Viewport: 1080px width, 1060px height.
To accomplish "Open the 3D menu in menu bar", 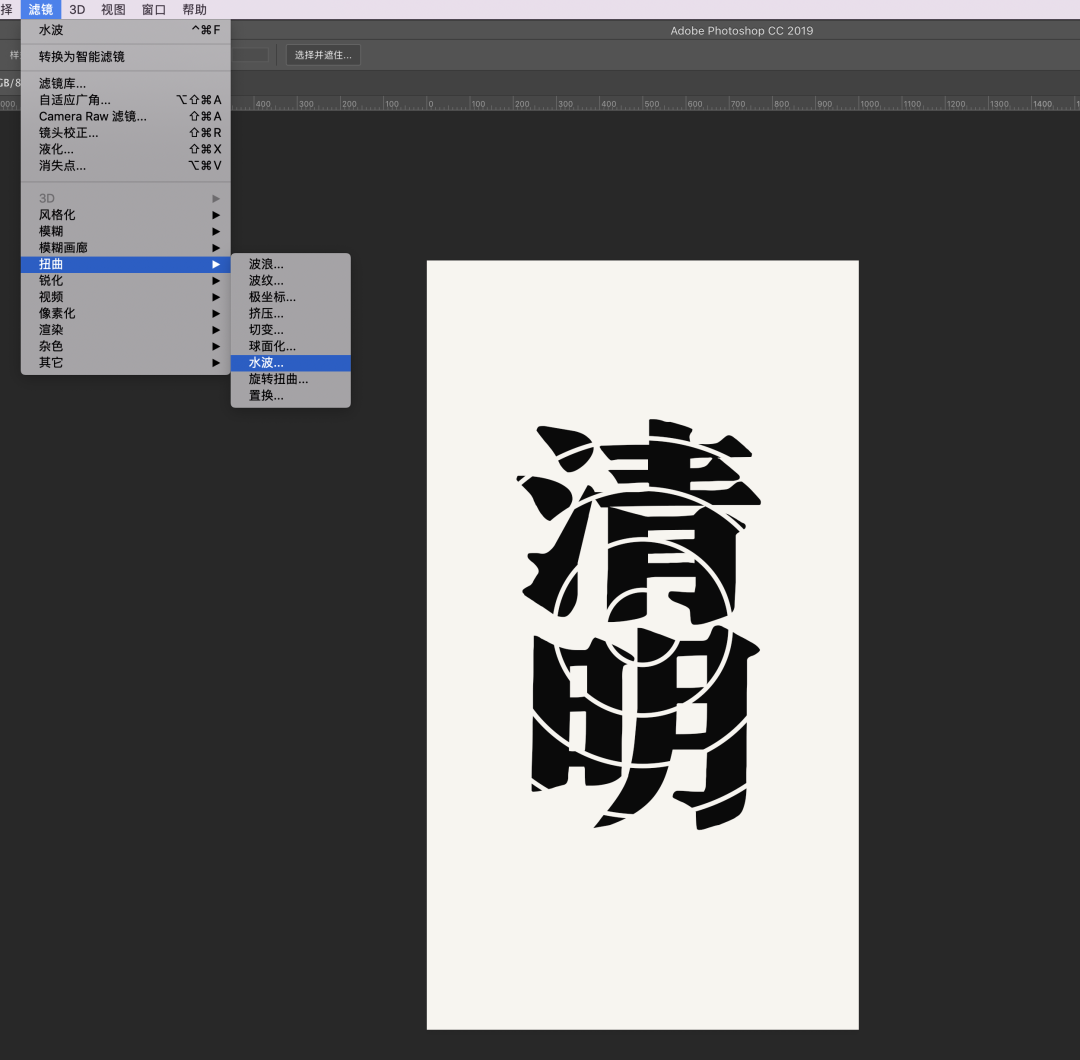I will tap(77, 9).
